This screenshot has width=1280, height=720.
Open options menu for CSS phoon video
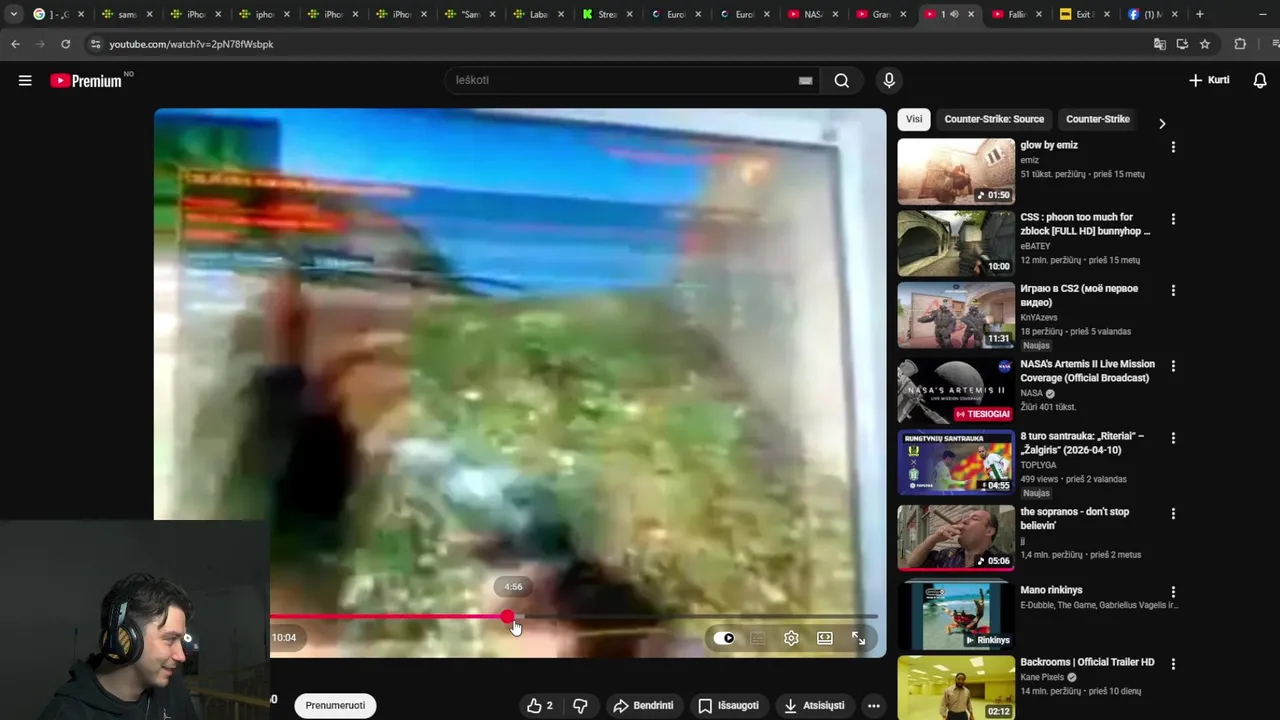tap(1173, 219)
